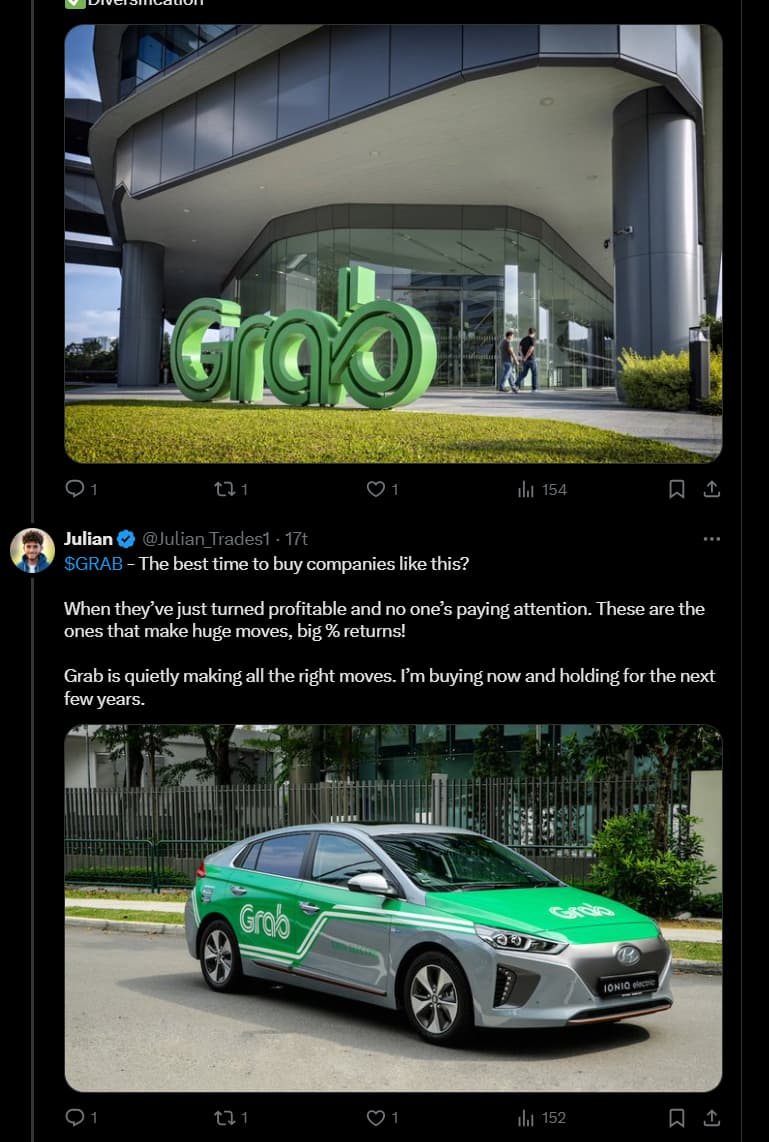Share Julian's Grab car post
Viewport: 769px width, 1142px height.
(711, 1117)
